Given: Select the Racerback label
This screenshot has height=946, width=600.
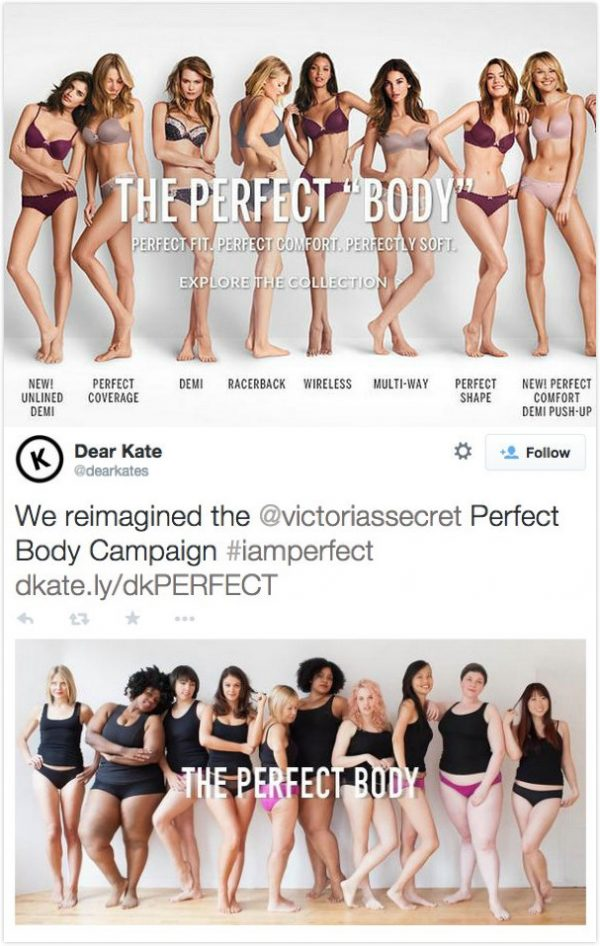Looking at the screenshot, I should (256, 384).
